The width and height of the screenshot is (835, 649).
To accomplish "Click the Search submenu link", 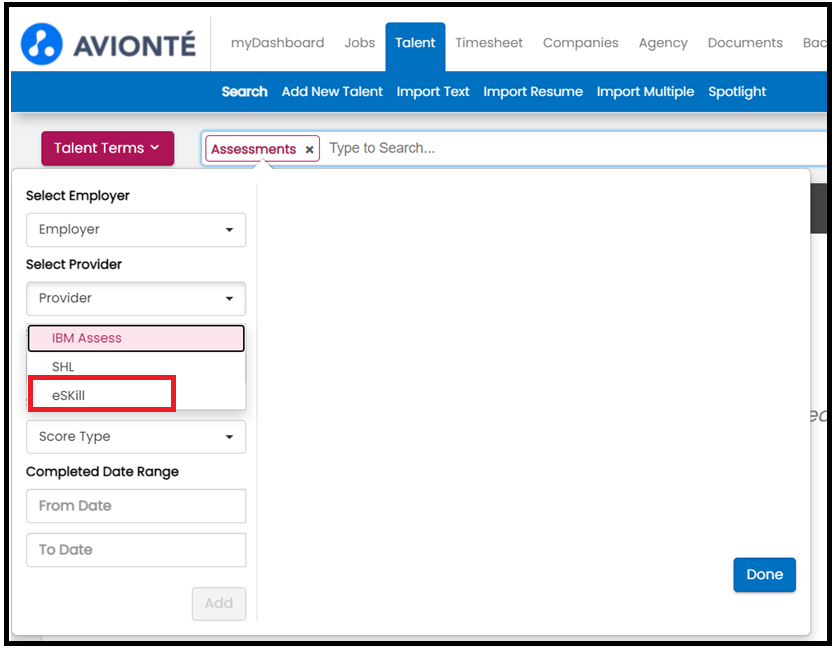I will 244,92.
